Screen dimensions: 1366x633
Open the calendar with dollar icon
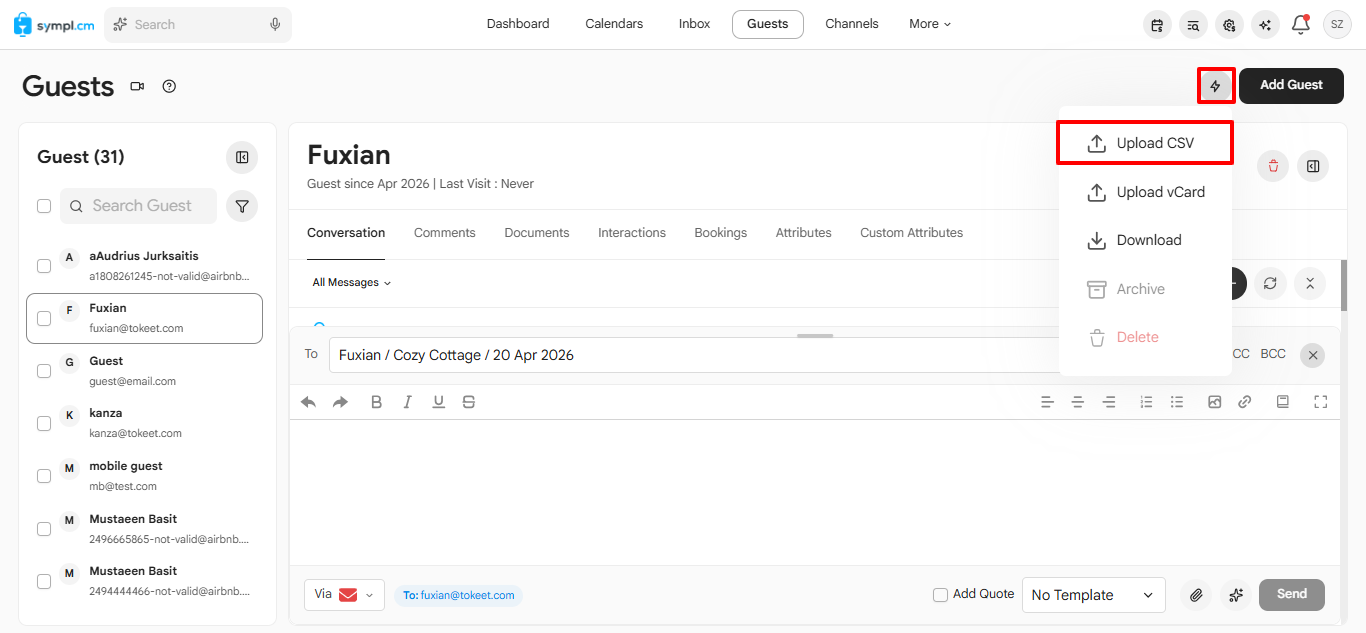tap(1157, 25)
